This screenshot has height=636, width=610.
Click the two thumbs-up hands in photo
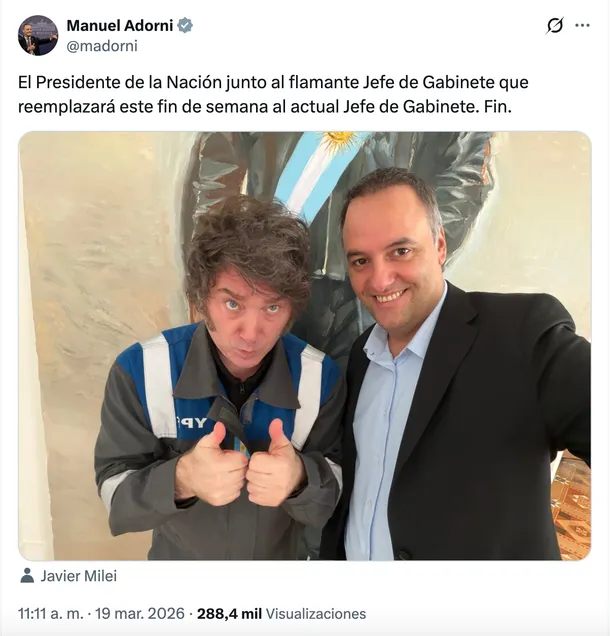(241, 465)
